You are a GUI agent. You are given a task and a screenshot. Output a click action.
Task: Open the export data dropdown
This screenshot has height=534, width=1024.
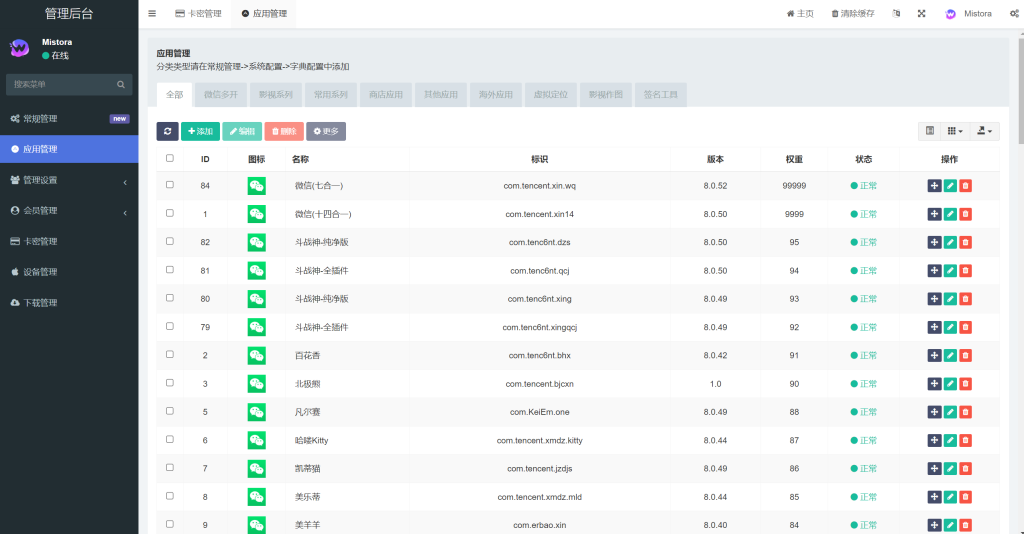click(x=984, y=131)
